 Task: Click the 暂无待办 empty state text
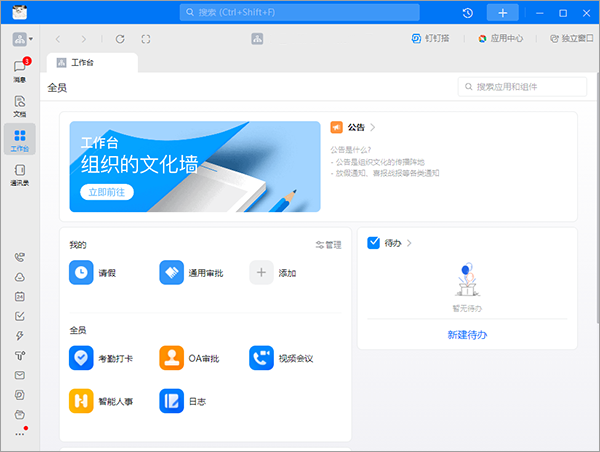[x=467, y=308]
